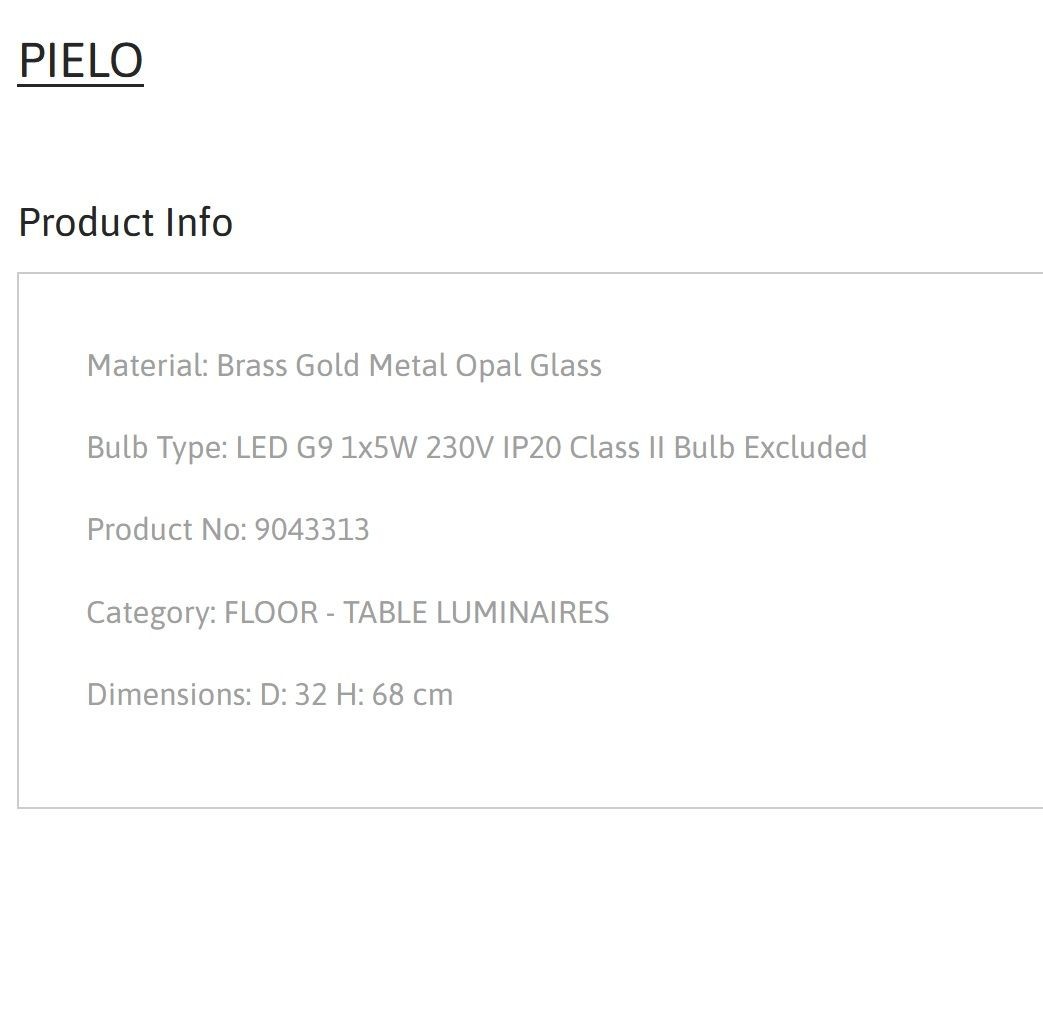
Task: Click the product number 9043313
Action: point(312,530)
